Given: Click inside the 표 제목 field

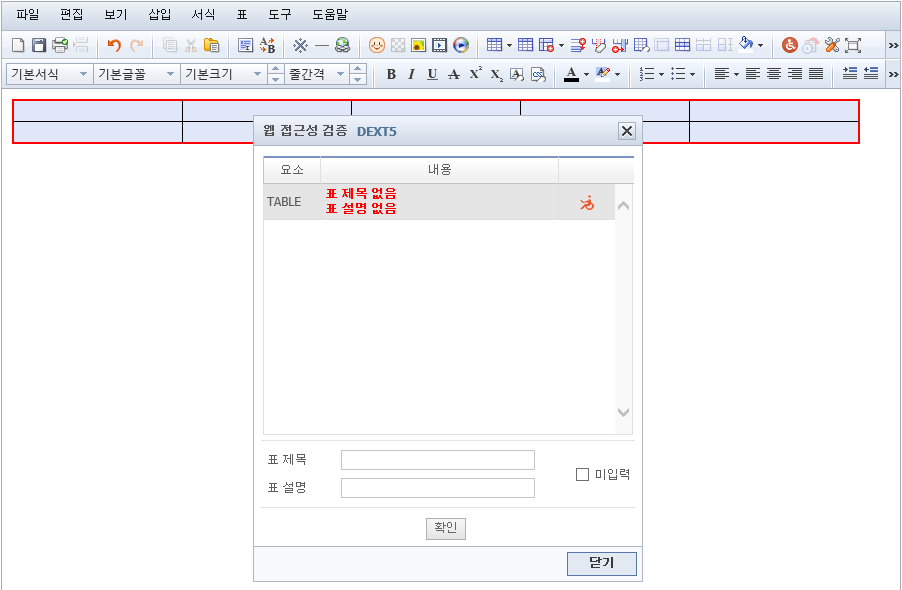Looking at the screenshot, I should pos(438,460).
